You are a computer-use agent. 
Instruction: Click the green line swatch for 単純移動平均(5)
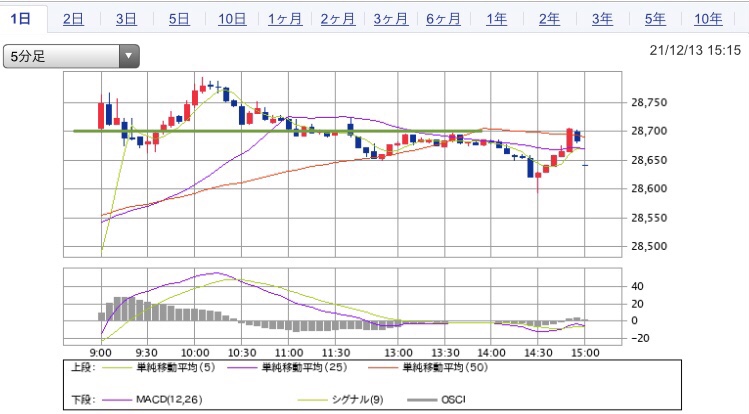tap(115, 368)
